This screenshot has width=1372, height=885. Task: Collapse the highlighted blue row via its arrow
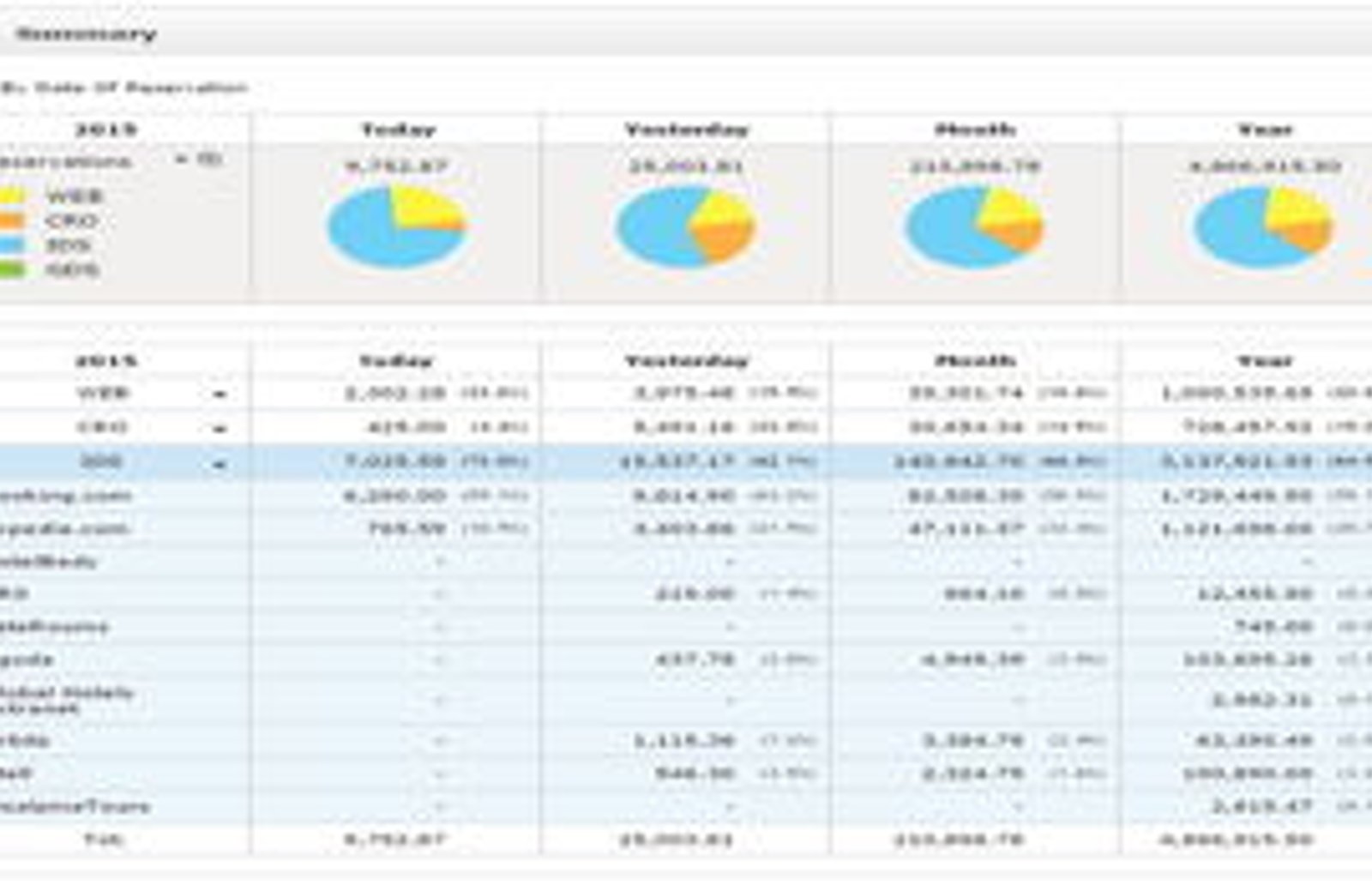[220, 464]
